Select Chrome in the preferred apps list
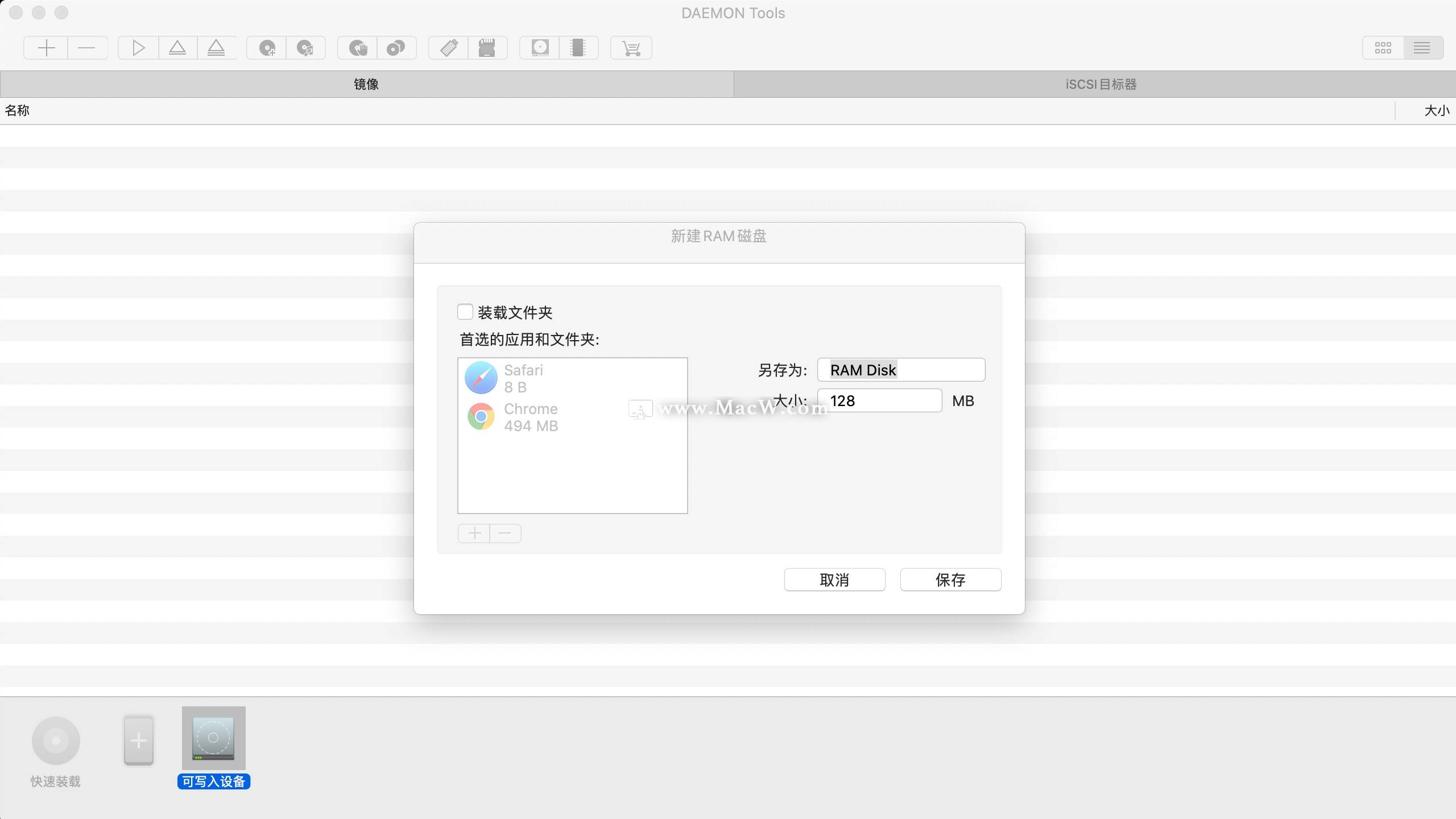The image size is (1456, 819). (530, 416)
